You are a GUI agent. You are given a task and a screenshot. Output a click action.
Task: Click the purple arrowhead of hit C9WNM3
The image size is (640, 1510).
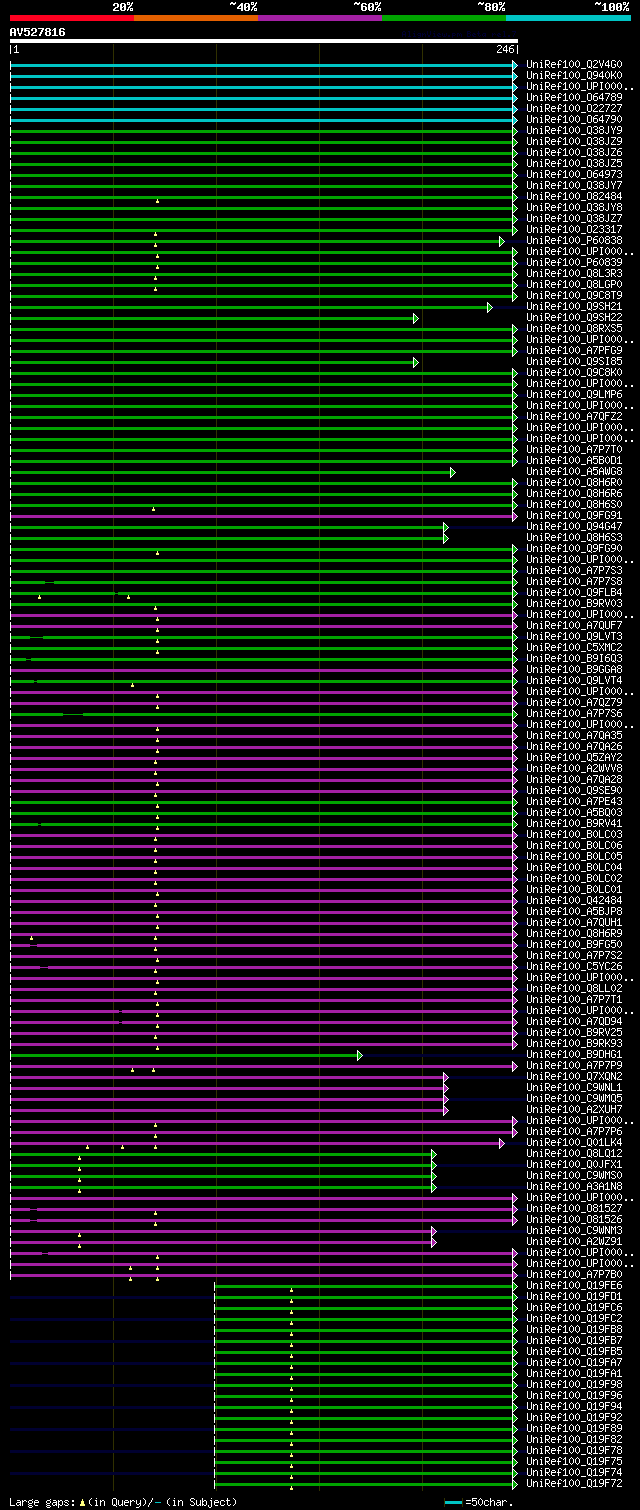pos(434,1231)
